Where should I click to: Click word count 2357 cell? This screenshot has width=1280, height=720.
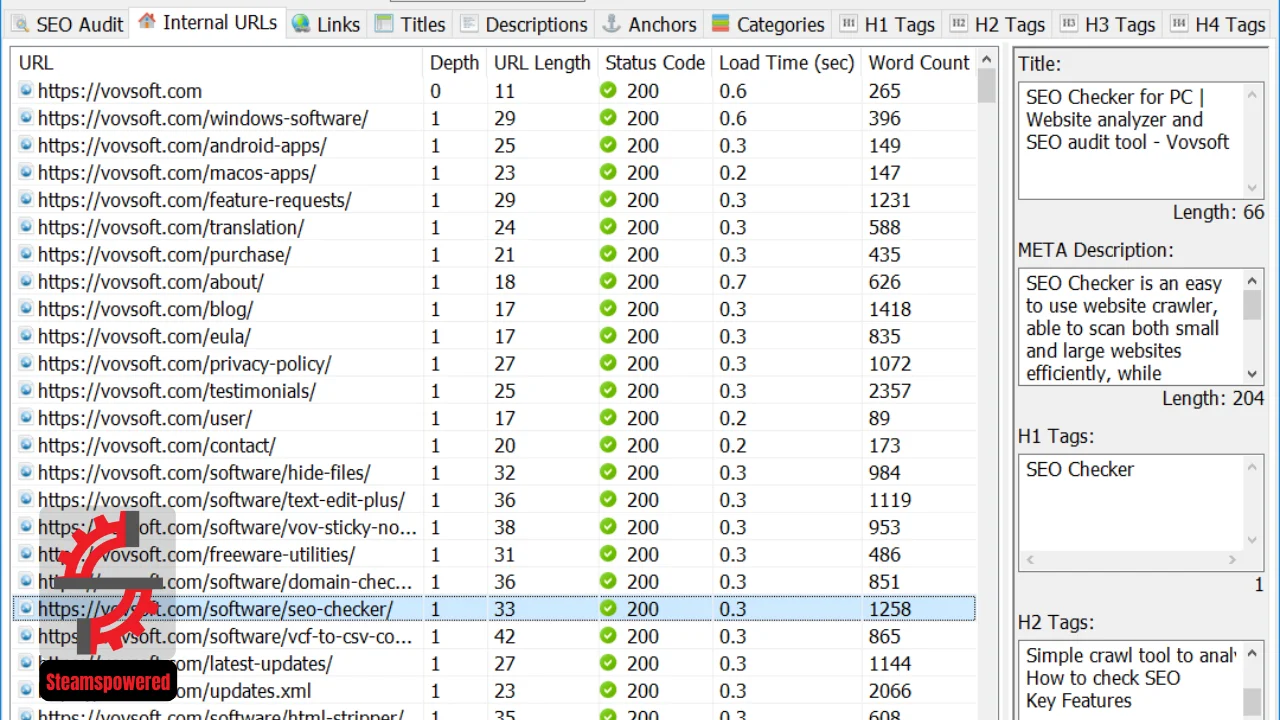point(890,391)
